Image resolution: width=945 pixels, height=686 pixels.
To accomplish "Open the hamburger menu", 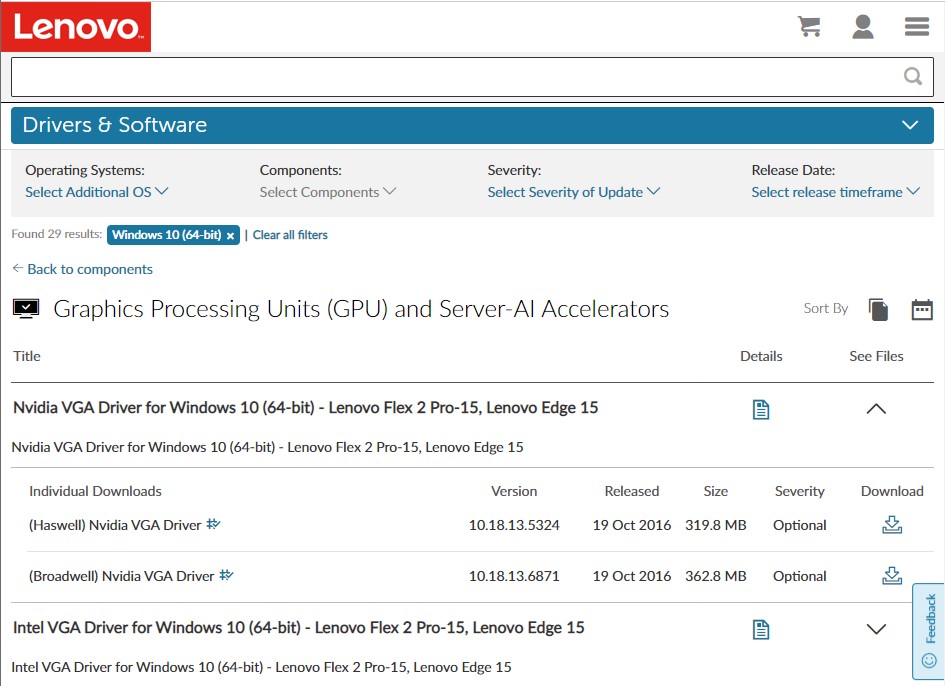I will [917, 27].
